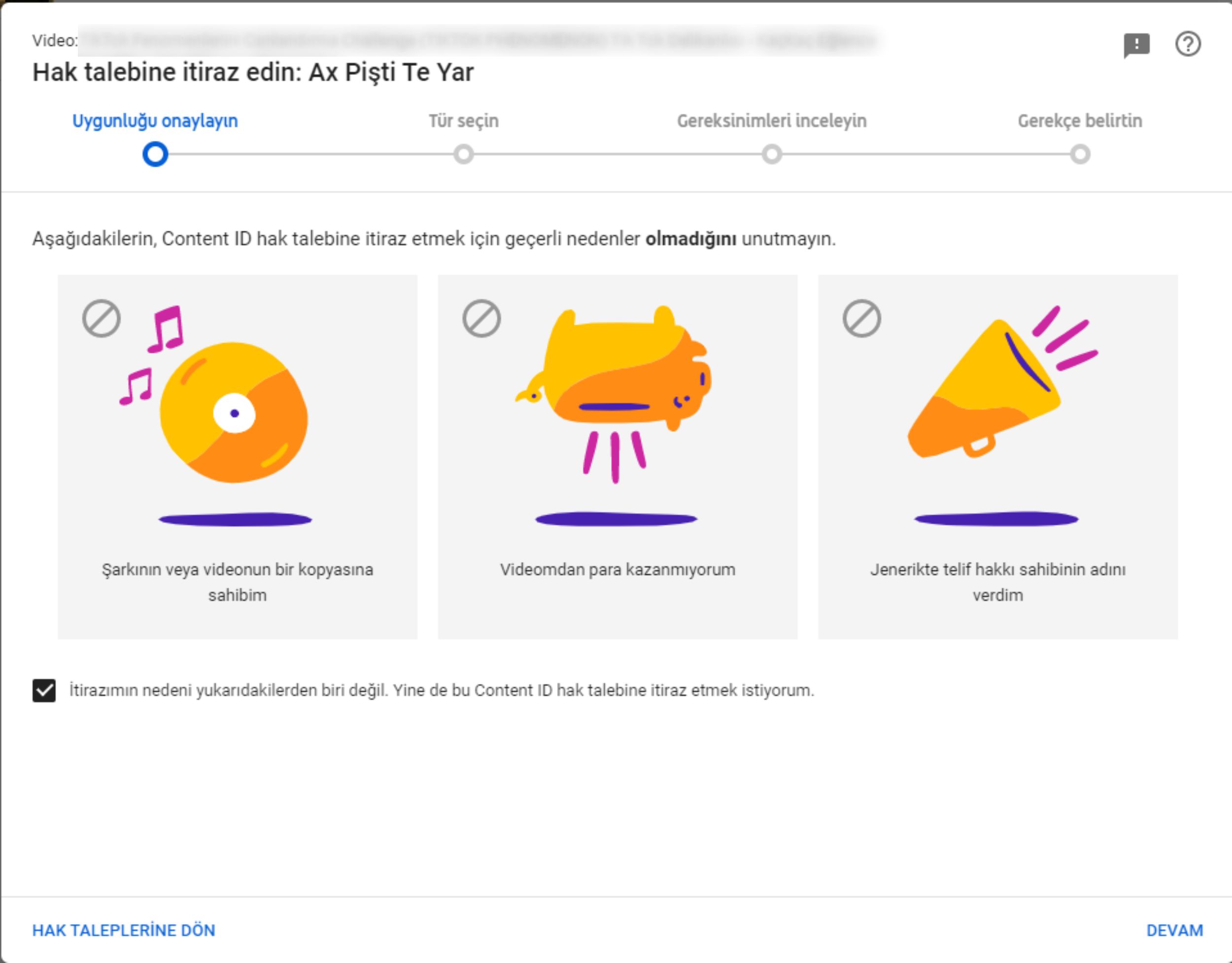Click the active blue step circle
Viewport: 1232px width, 963px height.
[x=155, y=155]
